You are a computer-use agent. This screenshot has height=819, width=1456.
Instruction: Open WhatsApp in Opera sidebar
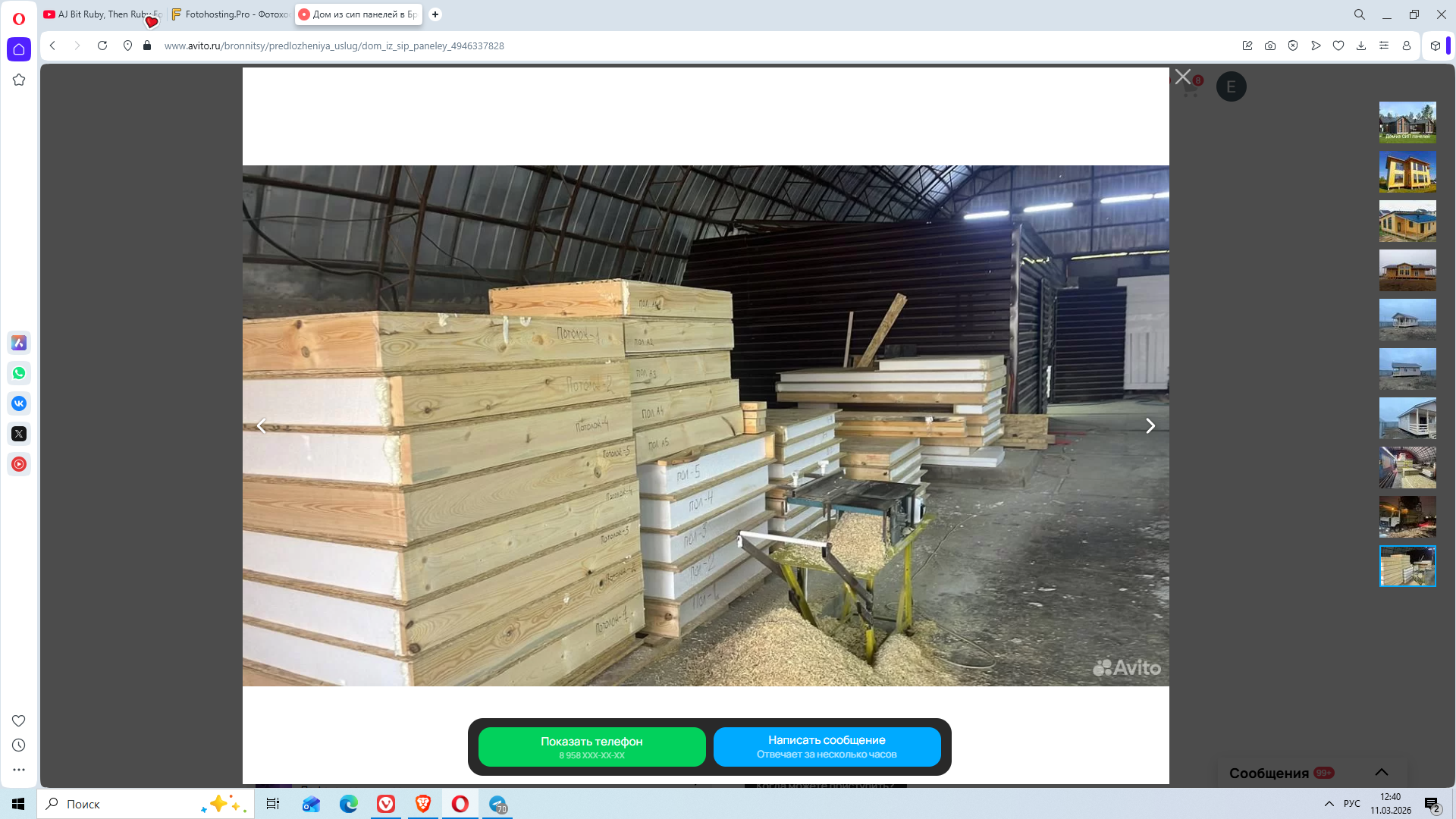[x=19, y=373]
